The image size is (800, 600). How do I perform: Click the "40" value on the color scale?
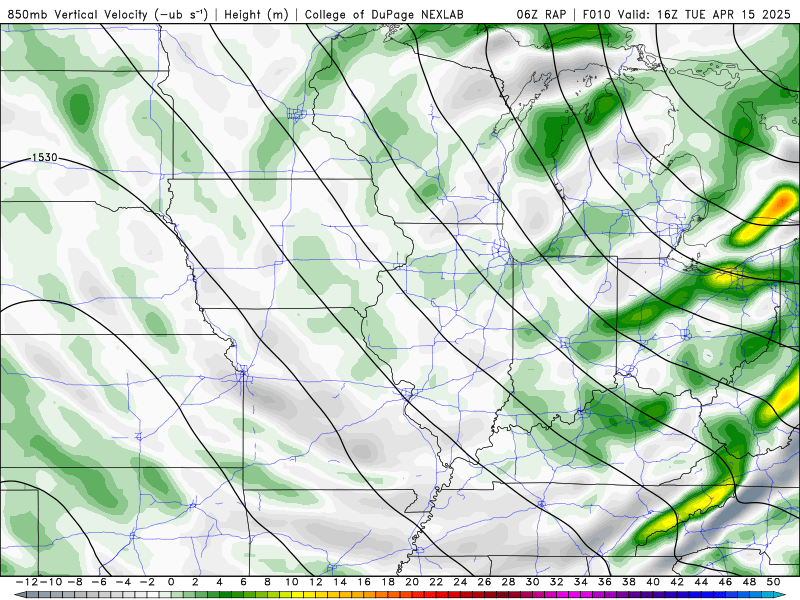pyautogui.click(x=653, y=582)
